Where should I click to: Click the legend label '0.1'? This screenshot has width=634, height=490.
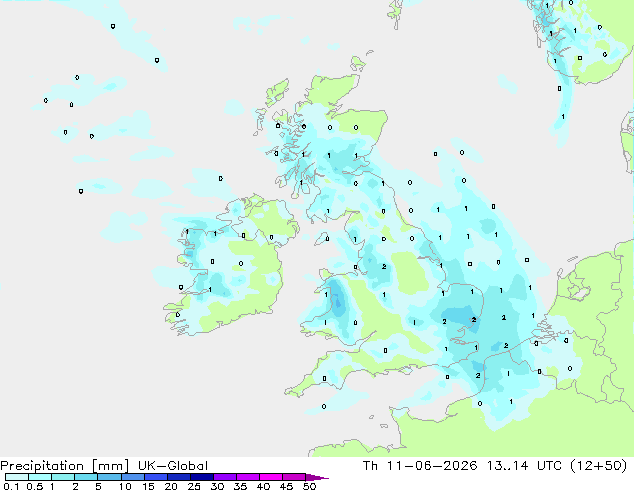11,486
